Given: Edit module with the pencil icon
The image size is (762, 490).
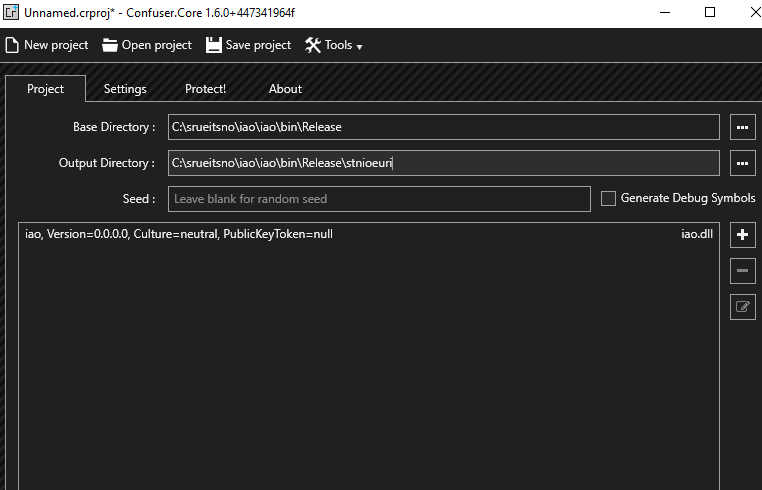Looking at the screenshot, I should 742,307.
